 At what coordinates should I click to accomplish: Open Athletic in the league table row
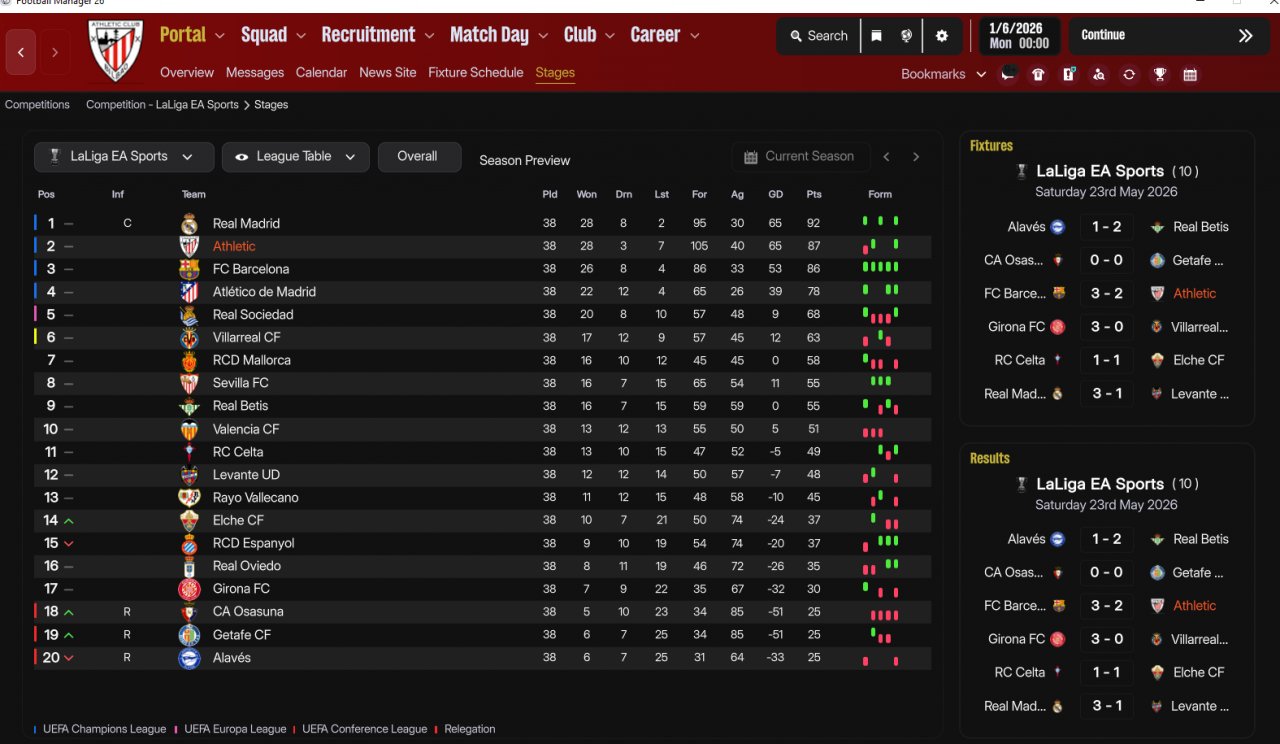pyautogui.click(x=234, y=246)
